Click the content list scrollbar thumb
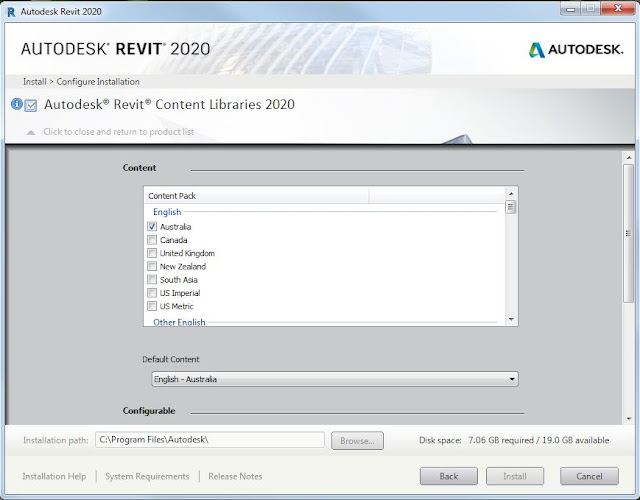Viewport: 640px width, 500px height. (511, 207)
